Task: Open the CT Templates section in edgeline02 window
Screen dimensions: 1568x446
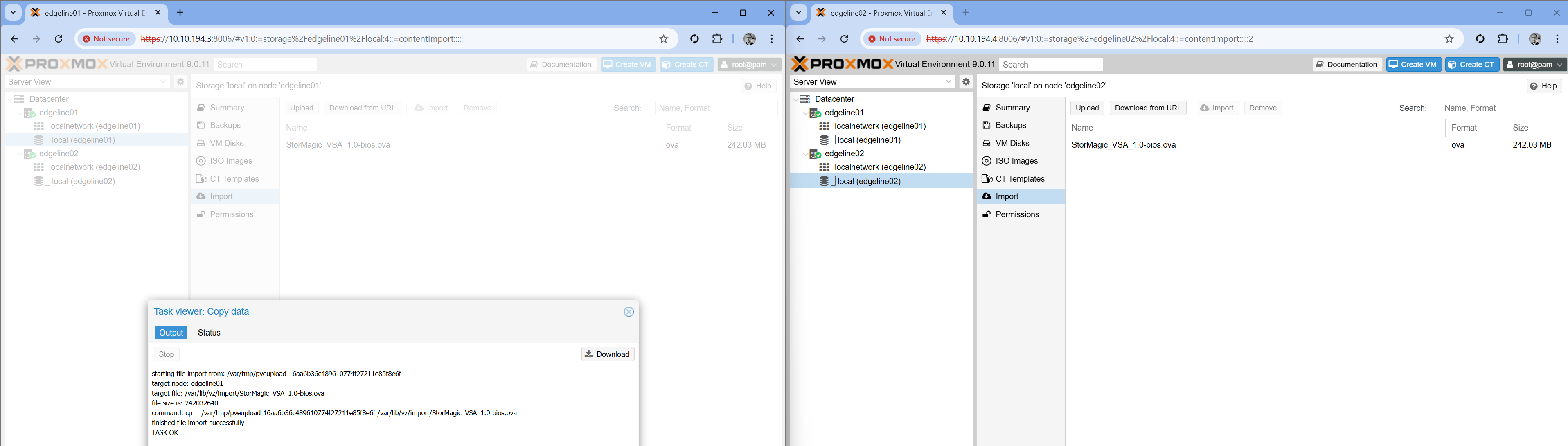Action: (x=1020, y=179)
